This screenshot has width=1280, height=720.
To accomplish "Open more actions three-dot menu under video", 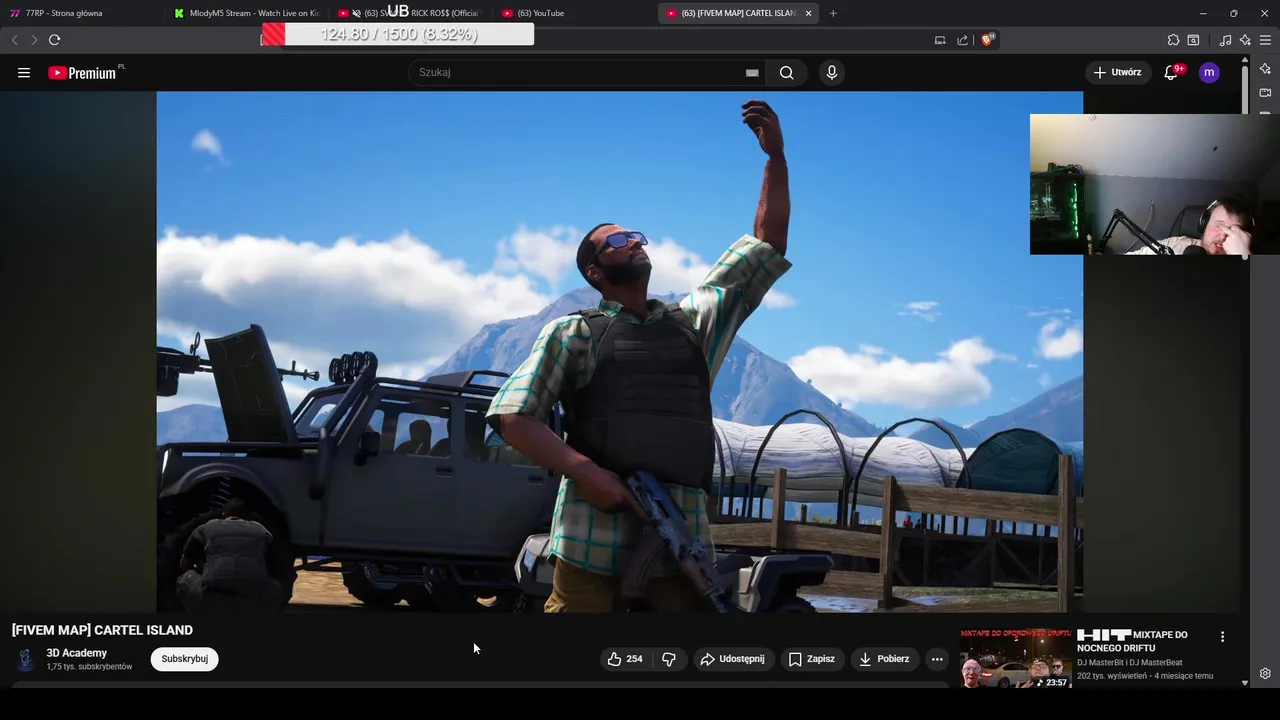I will click(937, 659).
